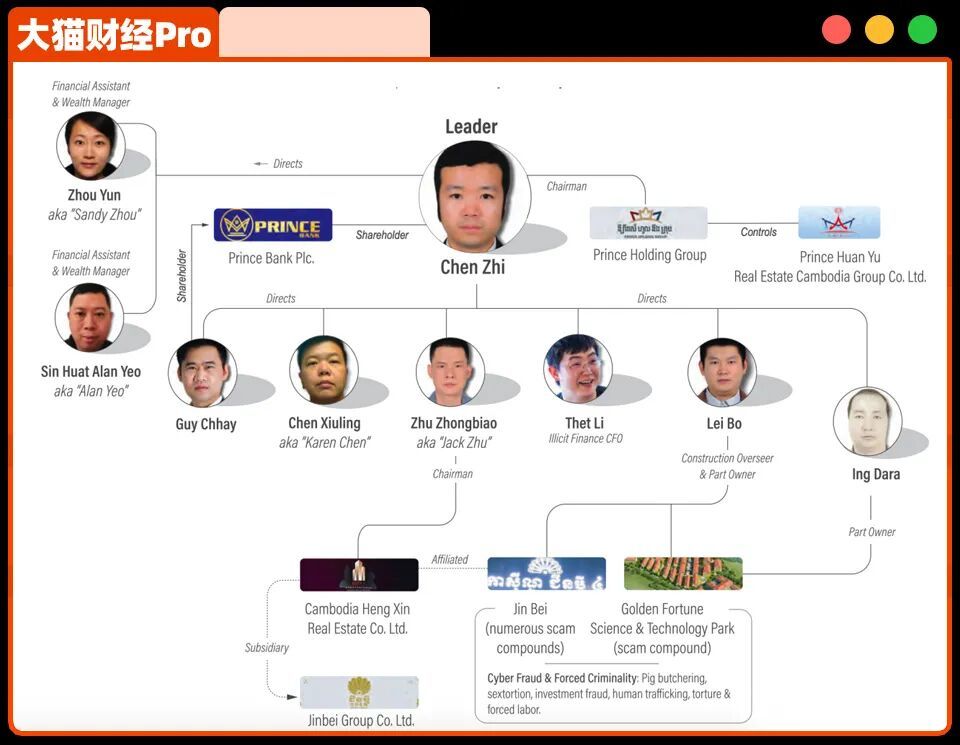Click "Financial Assistant & Wealth Manager" above Zhou Yun
Viewport: 960px width, 745px height.
(91, 94)
